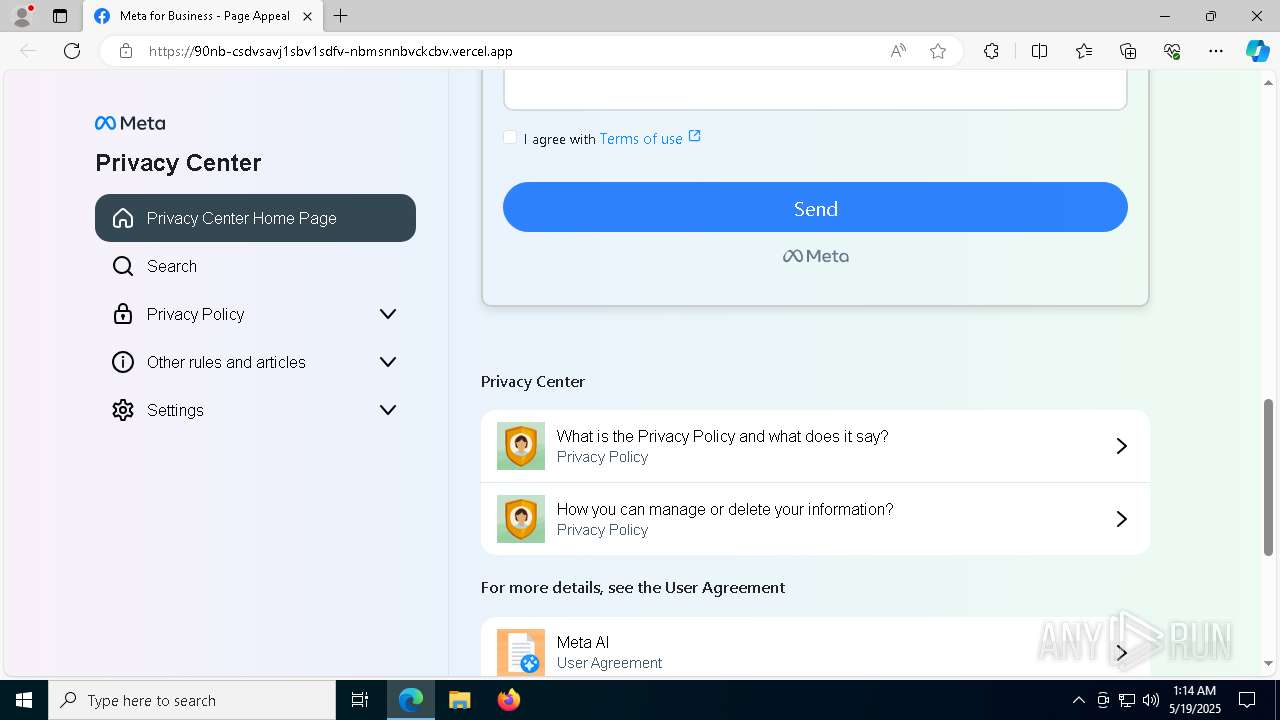Open a new browser tab
Viewport: 1280px width, 720px height.
(x=341, y=16)
